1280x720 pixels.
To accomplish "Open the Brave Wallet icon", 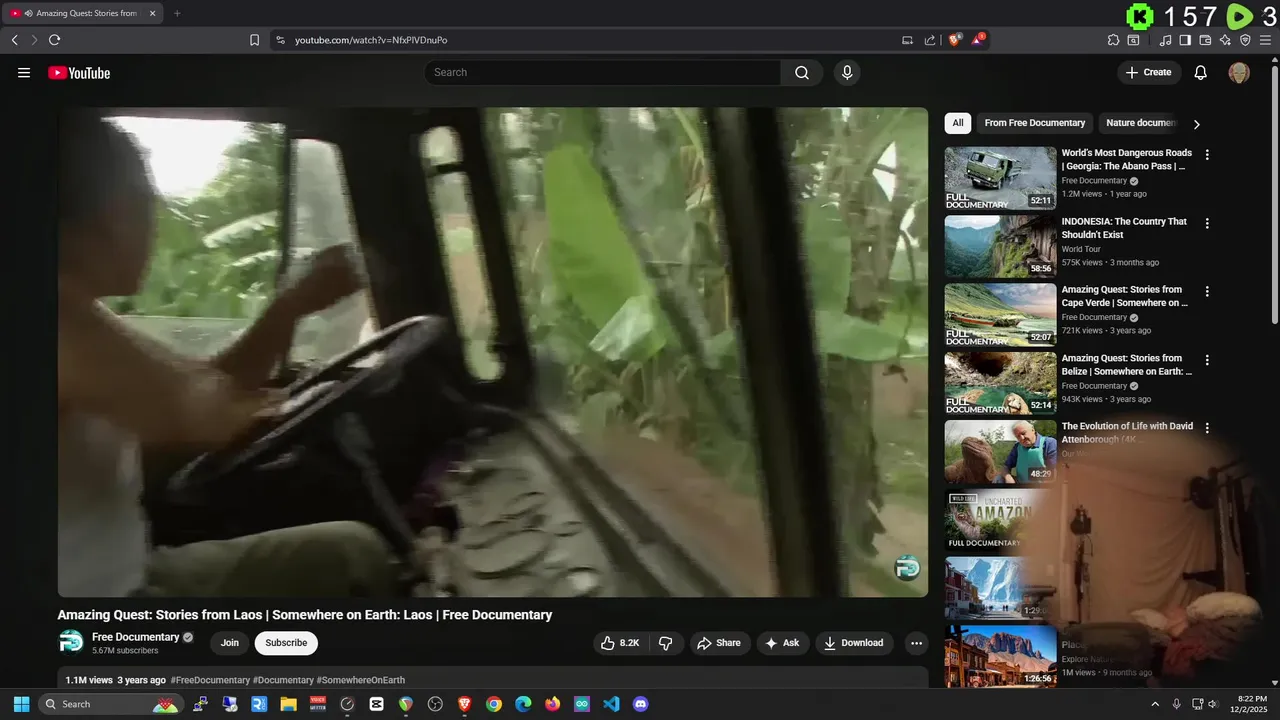I will pos(1205,40).
